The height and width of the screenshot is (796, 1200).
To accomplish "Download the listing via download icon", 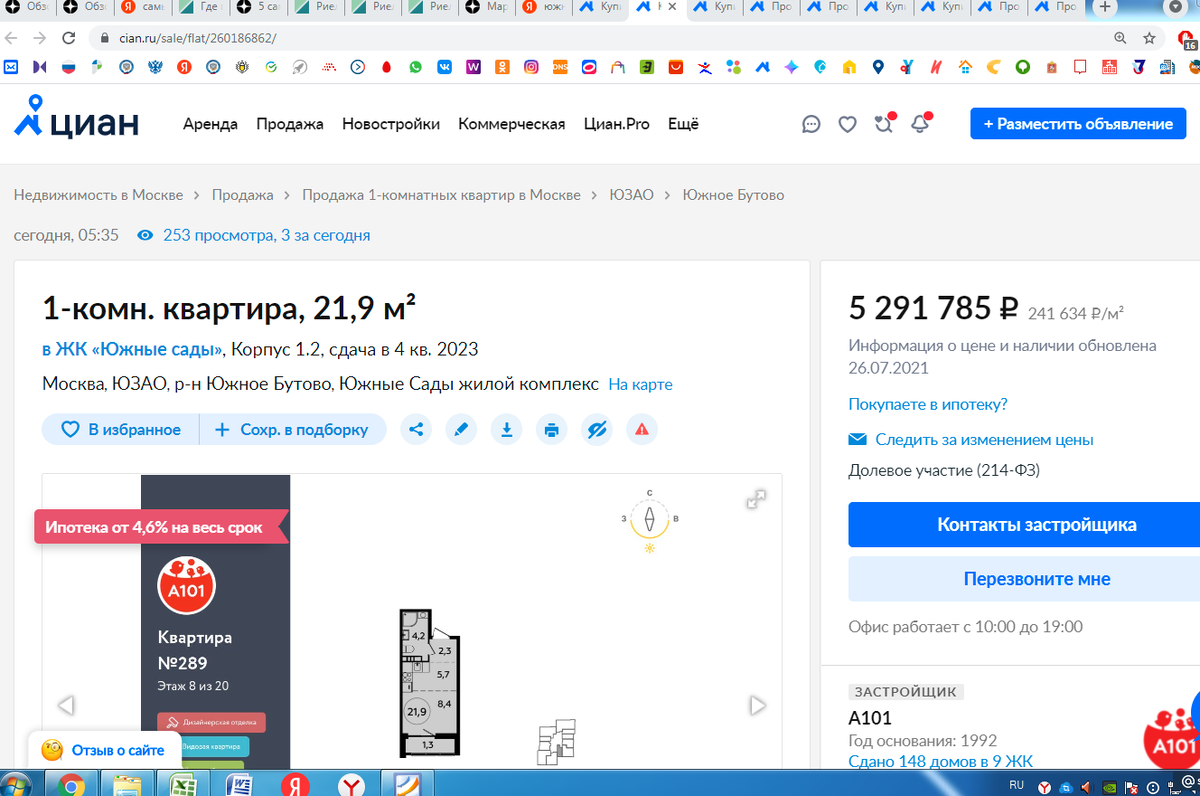I will tap(506, 430).
